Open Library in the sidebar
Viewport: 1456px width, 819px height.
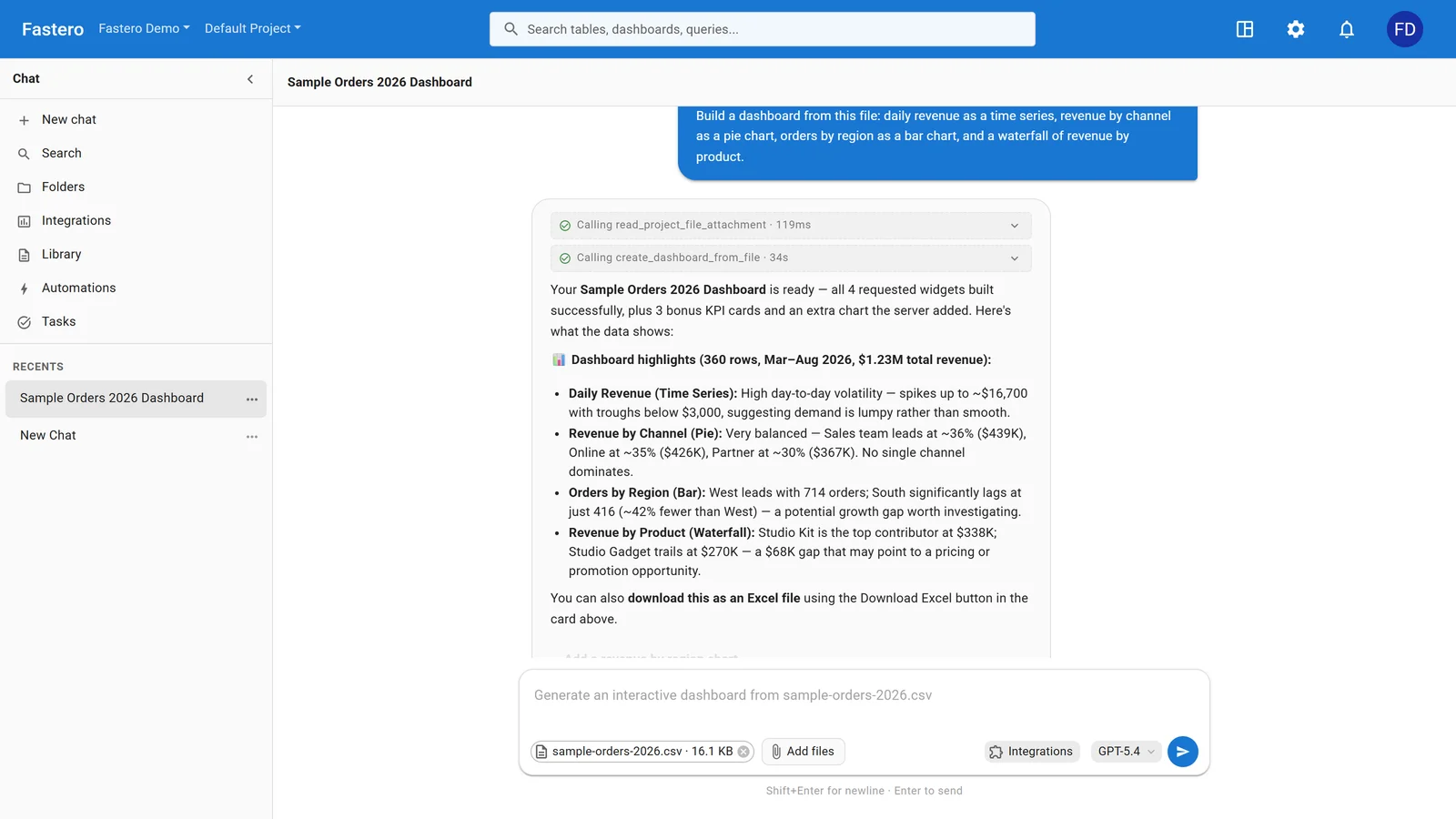coord(136,254)
